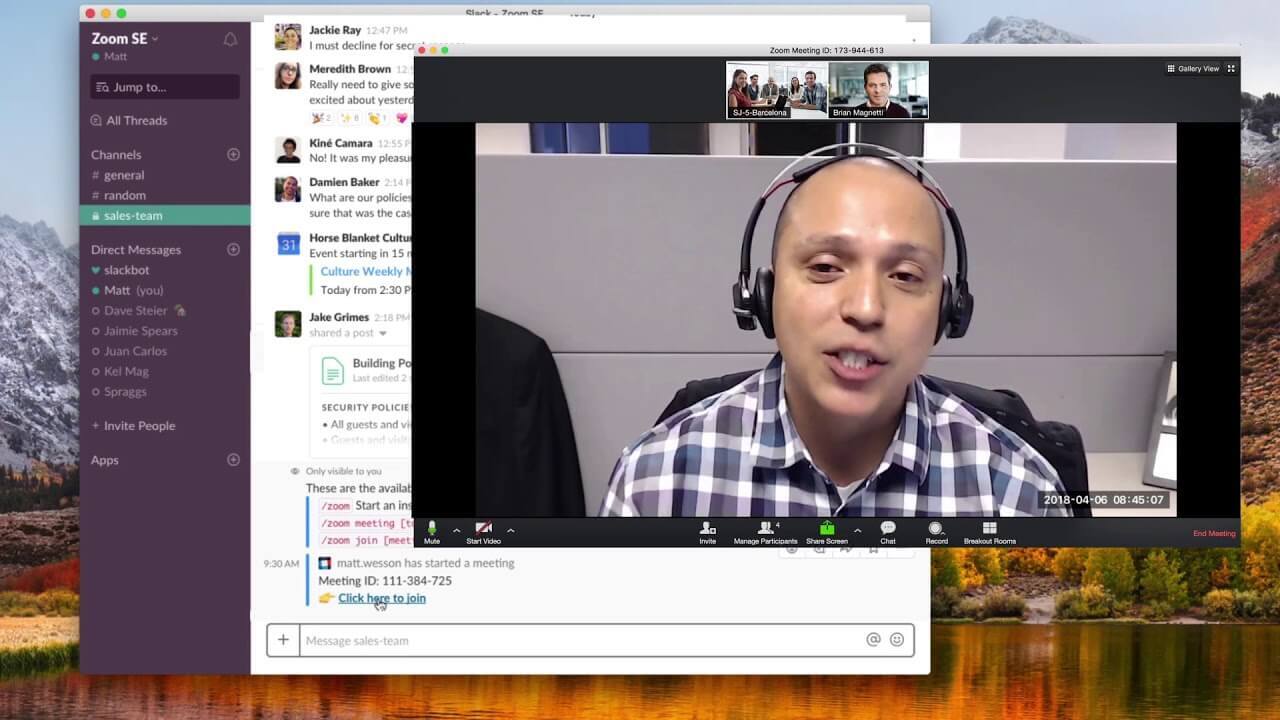This screenshot has height=720, width=1280.
Task: Click the Slack notifications bell icon
Action: point(230,40)
